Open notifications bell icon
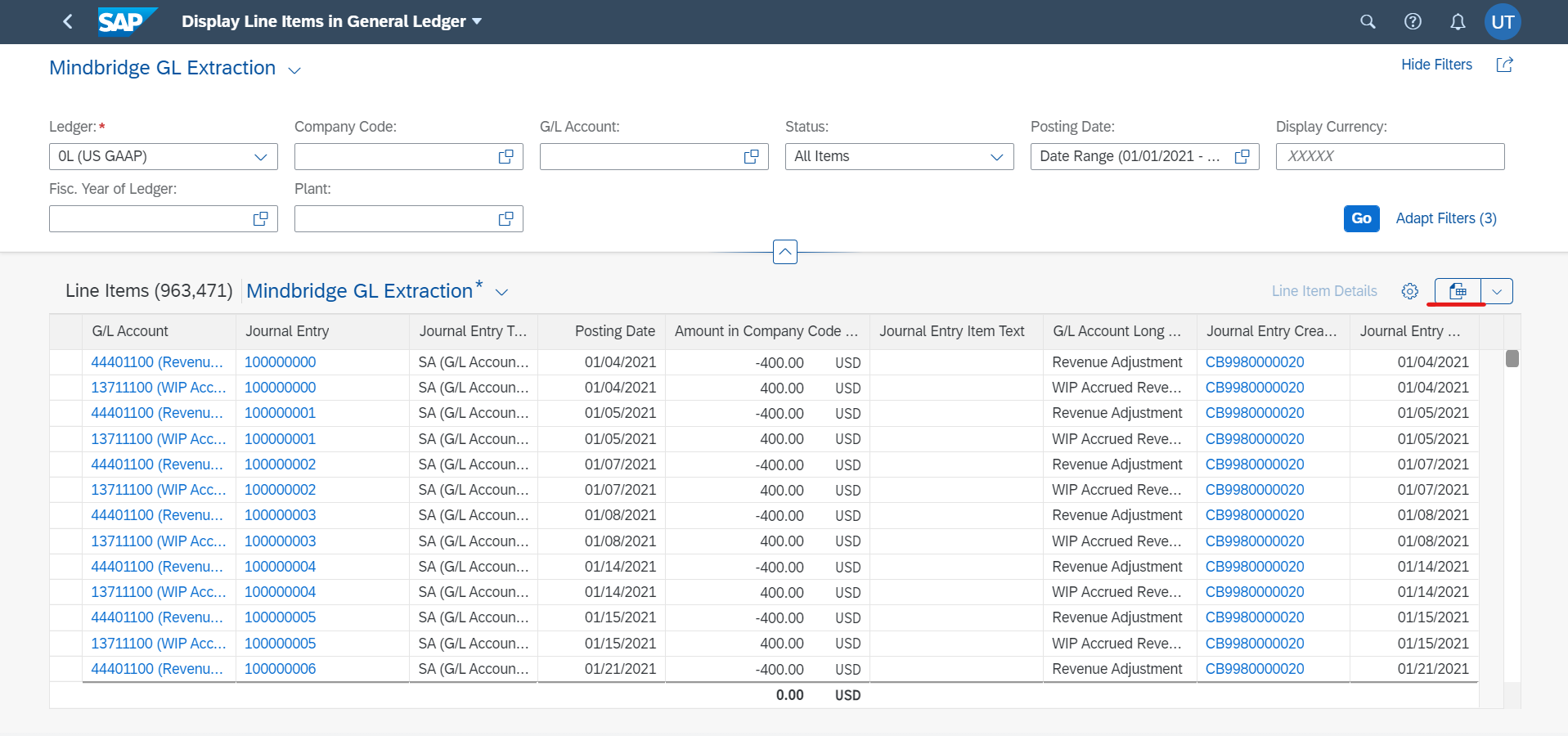The width and height of the screenshot is (1568, 736). click(x=1458, y=22)
